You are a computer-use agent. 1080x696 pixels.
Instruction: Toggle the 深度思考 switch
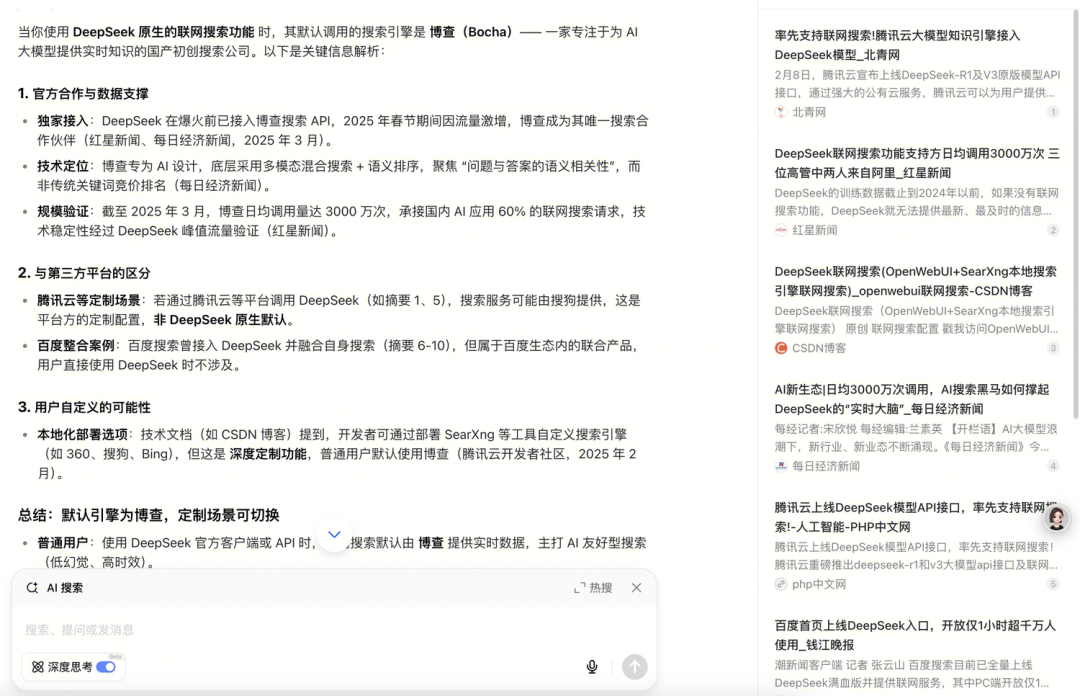pos(106,667)
